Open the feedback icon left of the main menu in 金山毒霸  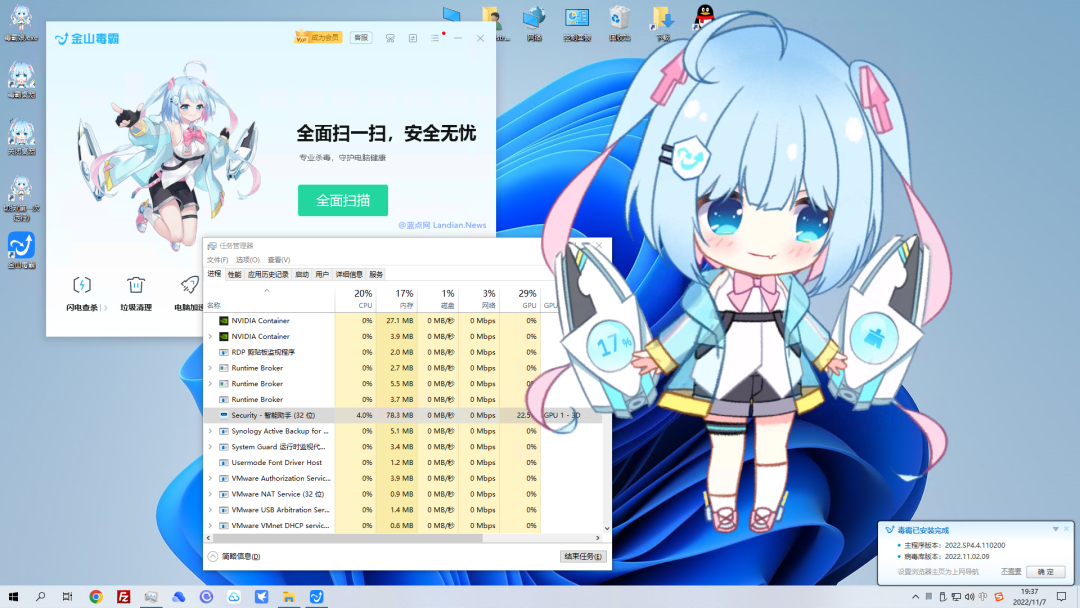413,38
